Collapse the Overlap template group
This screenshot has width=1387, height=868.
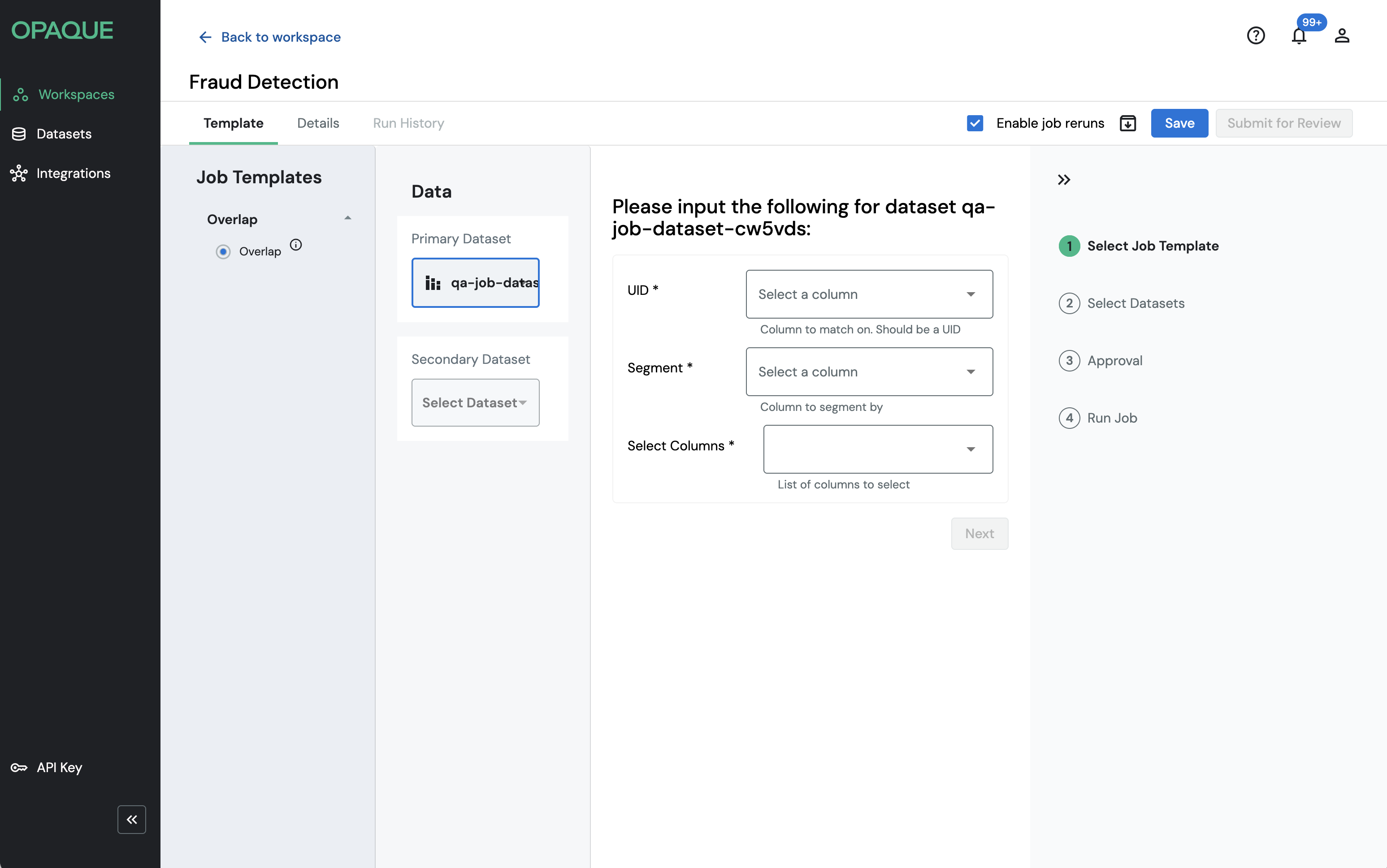coord(347,219)
